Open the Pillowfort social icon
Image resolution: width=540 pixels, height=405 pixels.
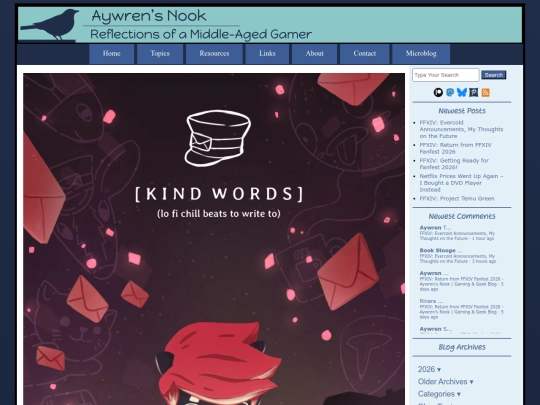tap(474, 92)
